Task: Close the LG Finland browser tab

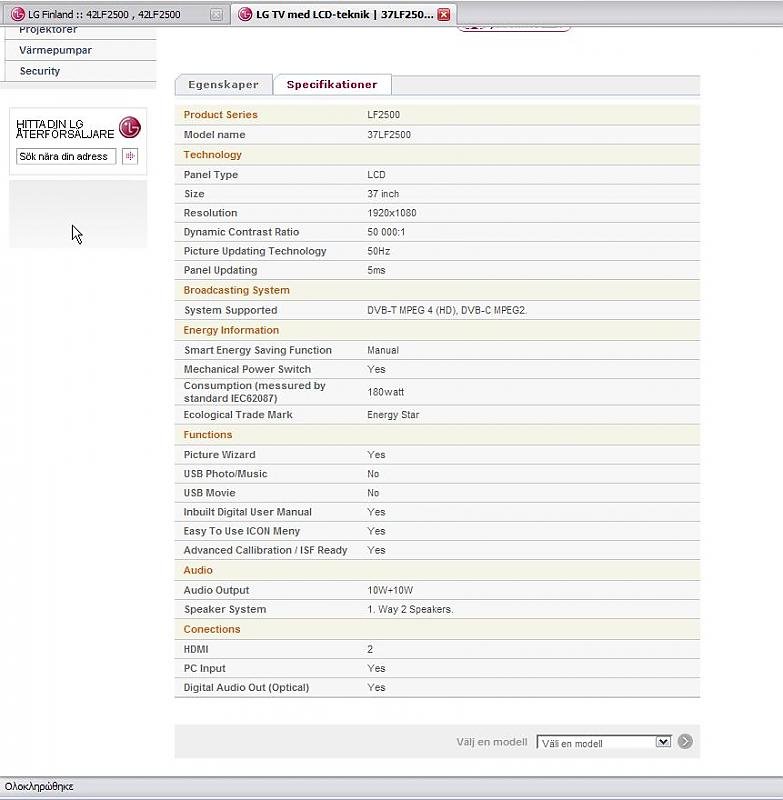Action: point(216,15)
